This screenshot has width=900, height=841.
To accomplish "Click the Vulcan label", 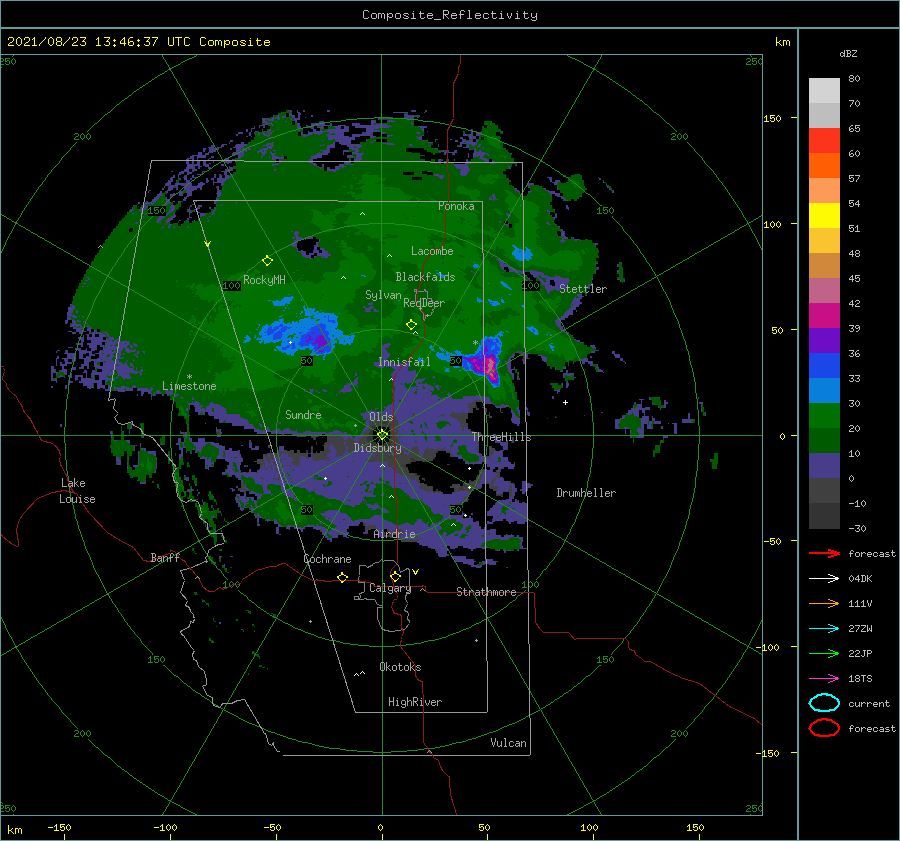I will tap(508, 743).
